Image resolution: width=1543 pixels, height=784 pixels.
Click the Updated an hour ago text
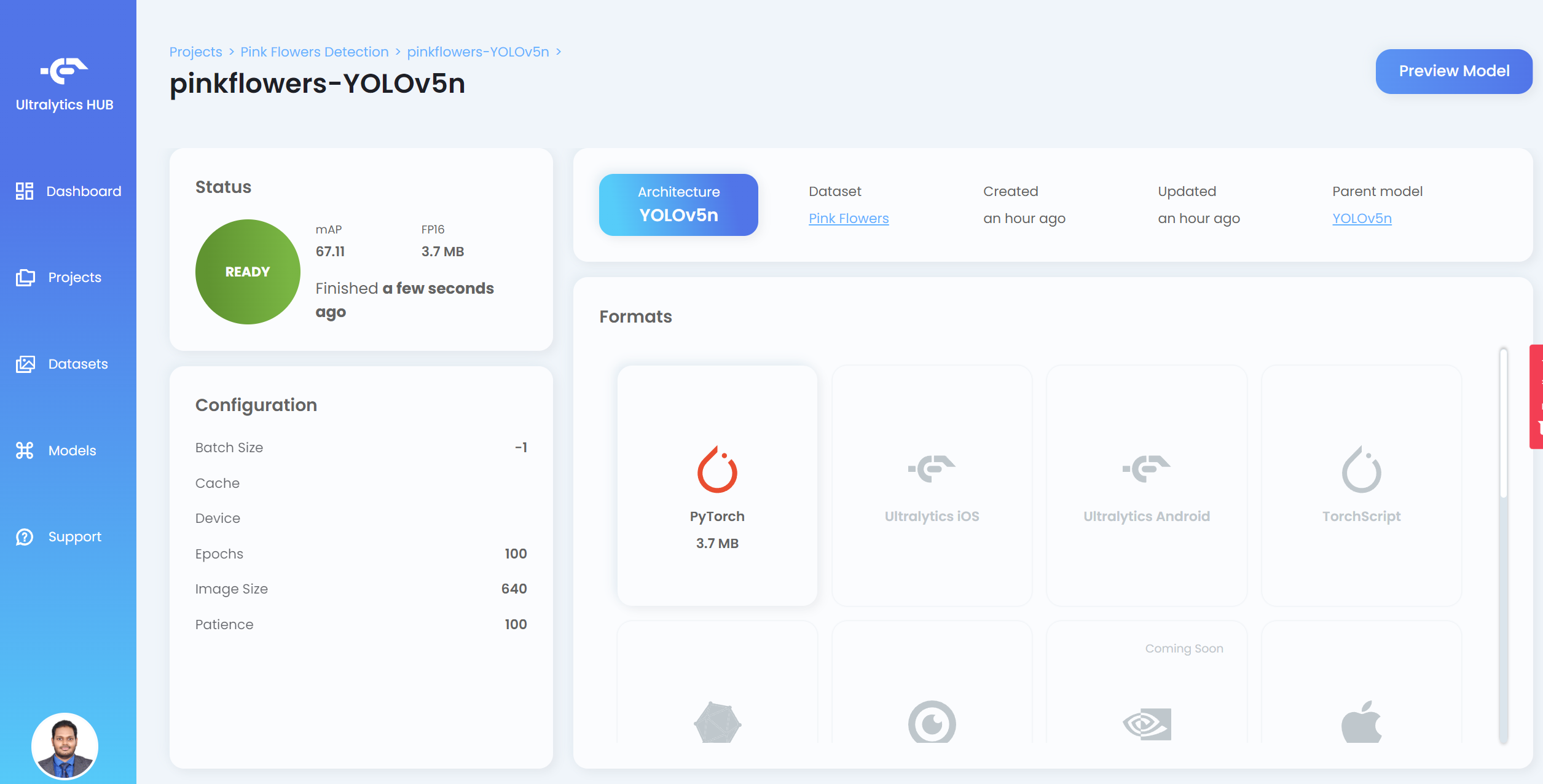point(1199,218)
